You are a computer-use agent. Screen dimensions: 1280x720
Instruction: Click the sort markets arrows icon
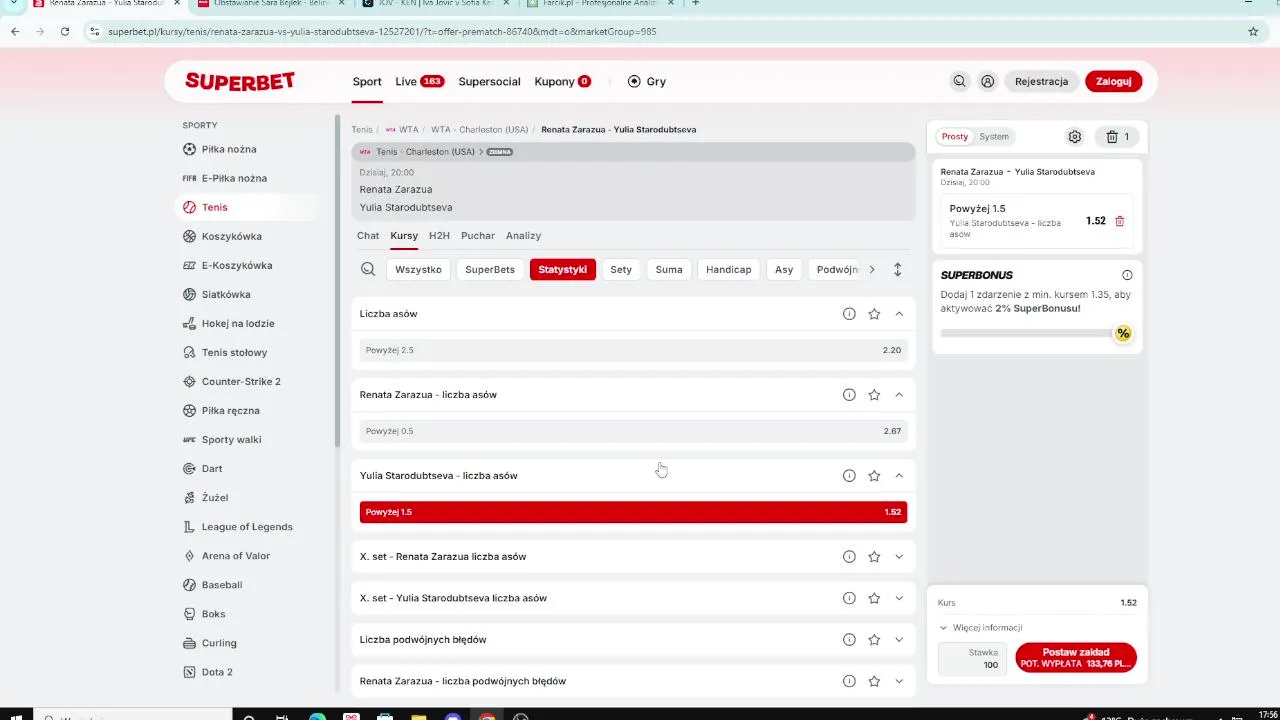coord(897,269)
